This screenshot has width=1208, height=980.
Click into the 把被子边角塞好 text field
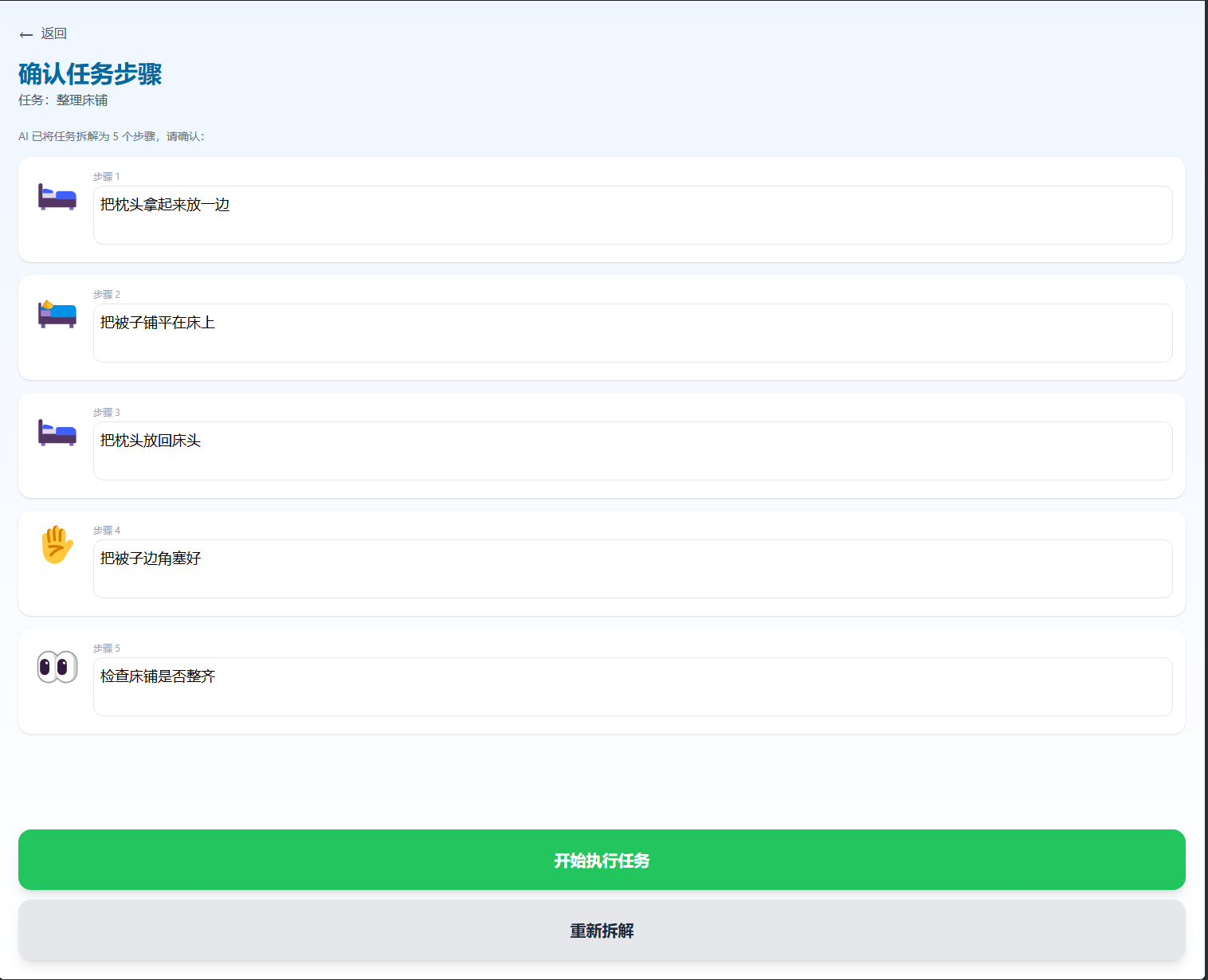click(632, 569)
